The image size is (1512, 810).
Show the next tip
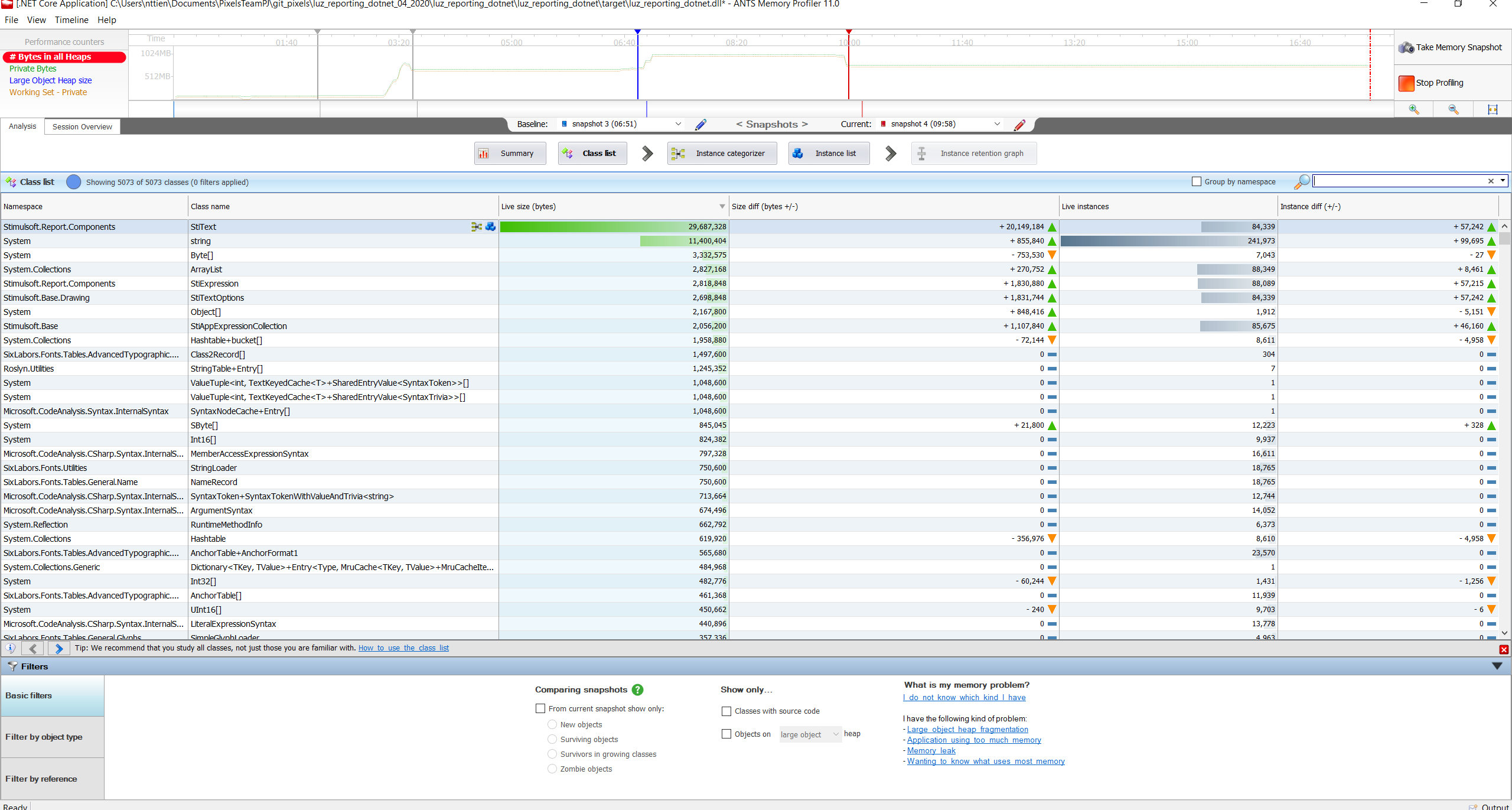(x=58, y=649)
